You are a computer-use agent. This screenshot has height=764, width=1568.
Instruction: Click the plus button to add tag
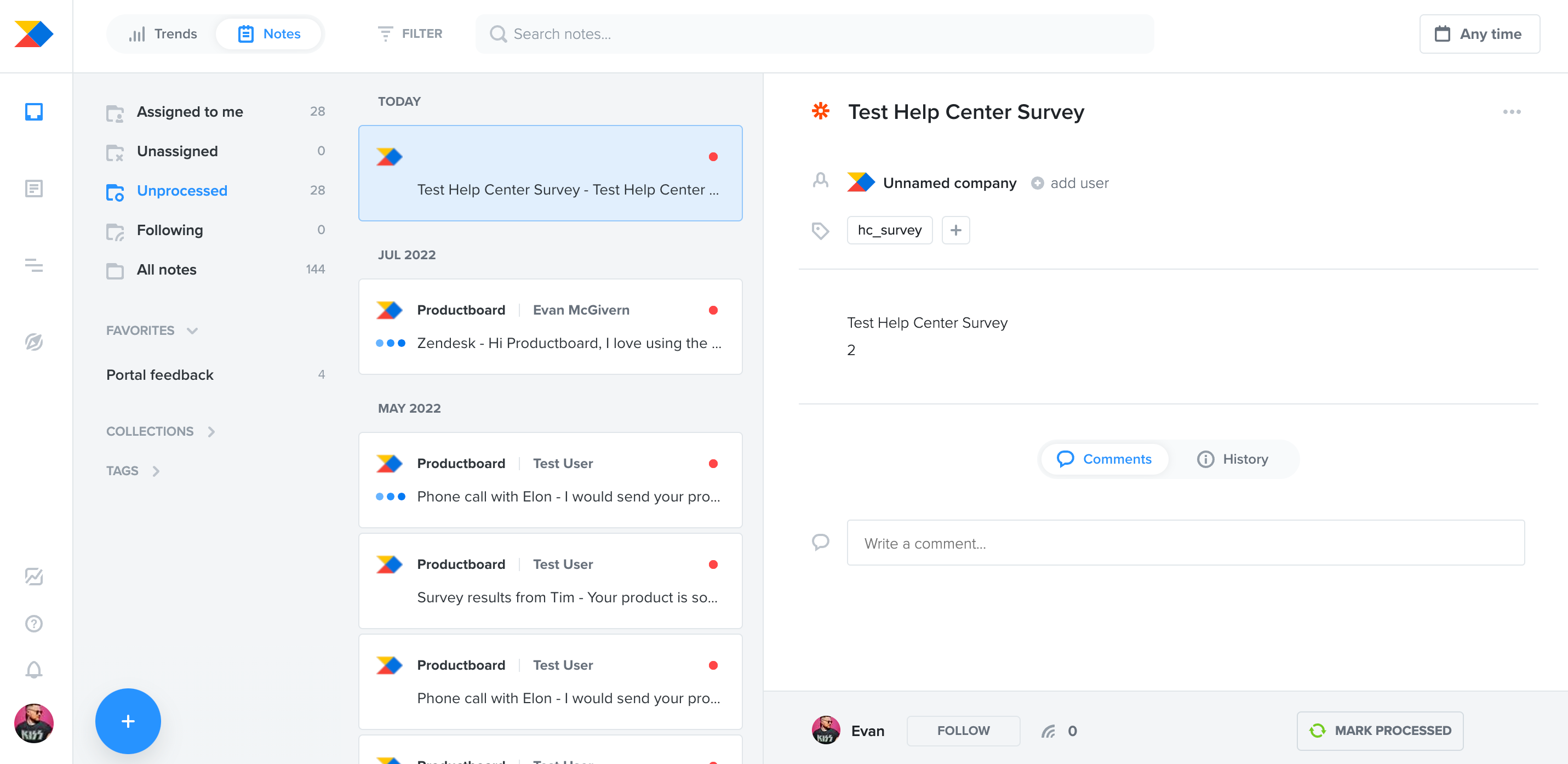pyautogui.click(x=955, y=230)
